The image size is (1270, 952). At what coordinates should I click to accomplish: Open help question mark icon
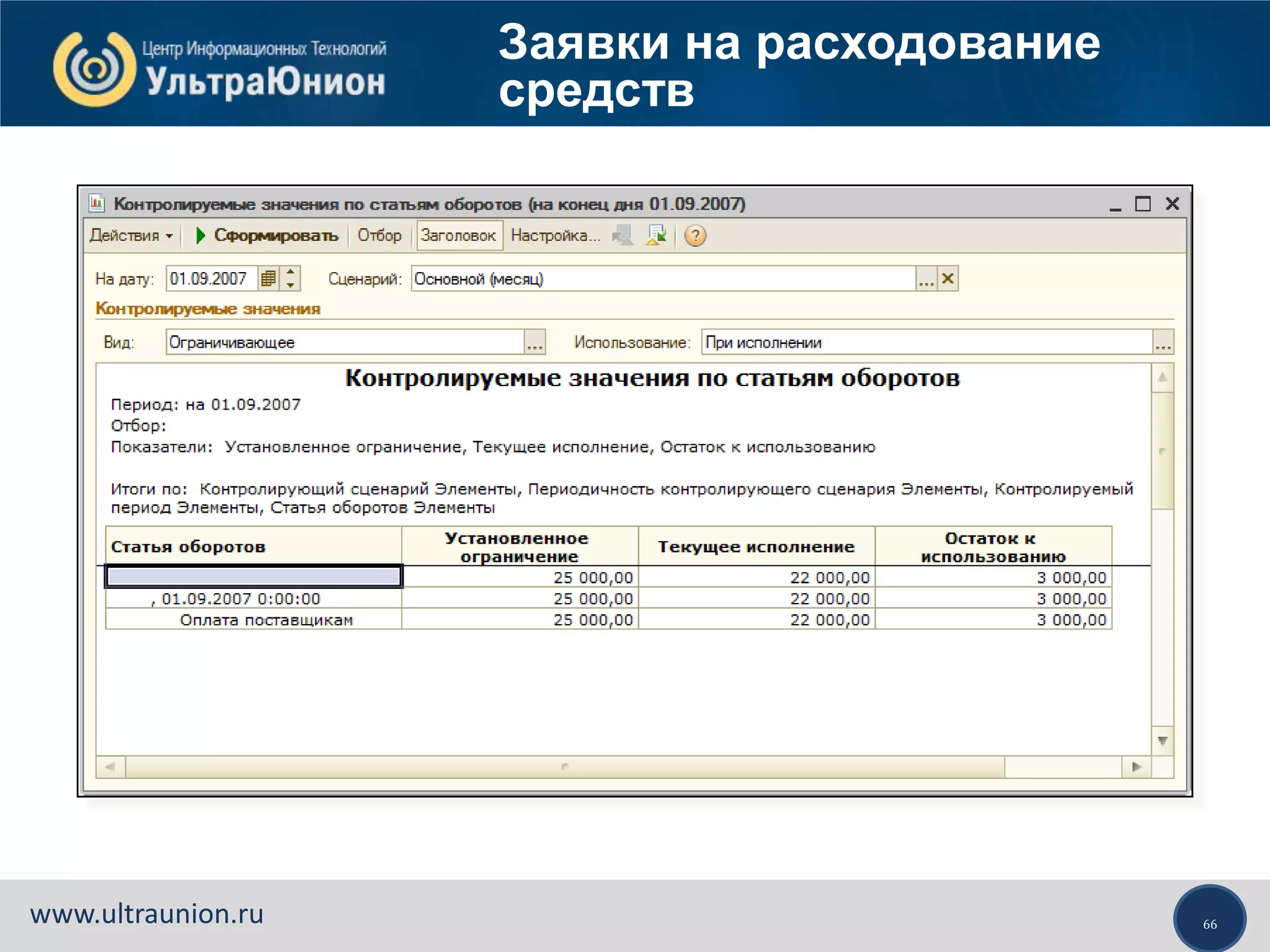[x=695, y=236]
